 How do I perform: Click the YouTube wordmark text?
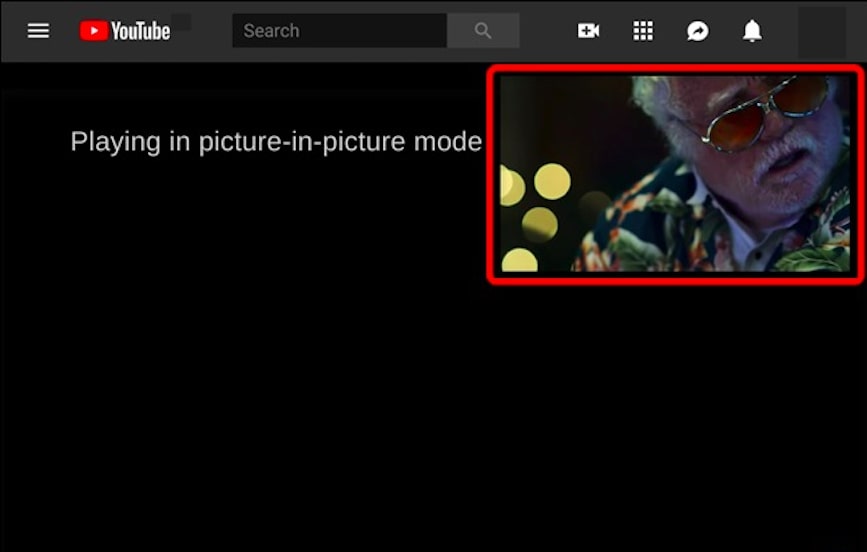coord(140,31)
